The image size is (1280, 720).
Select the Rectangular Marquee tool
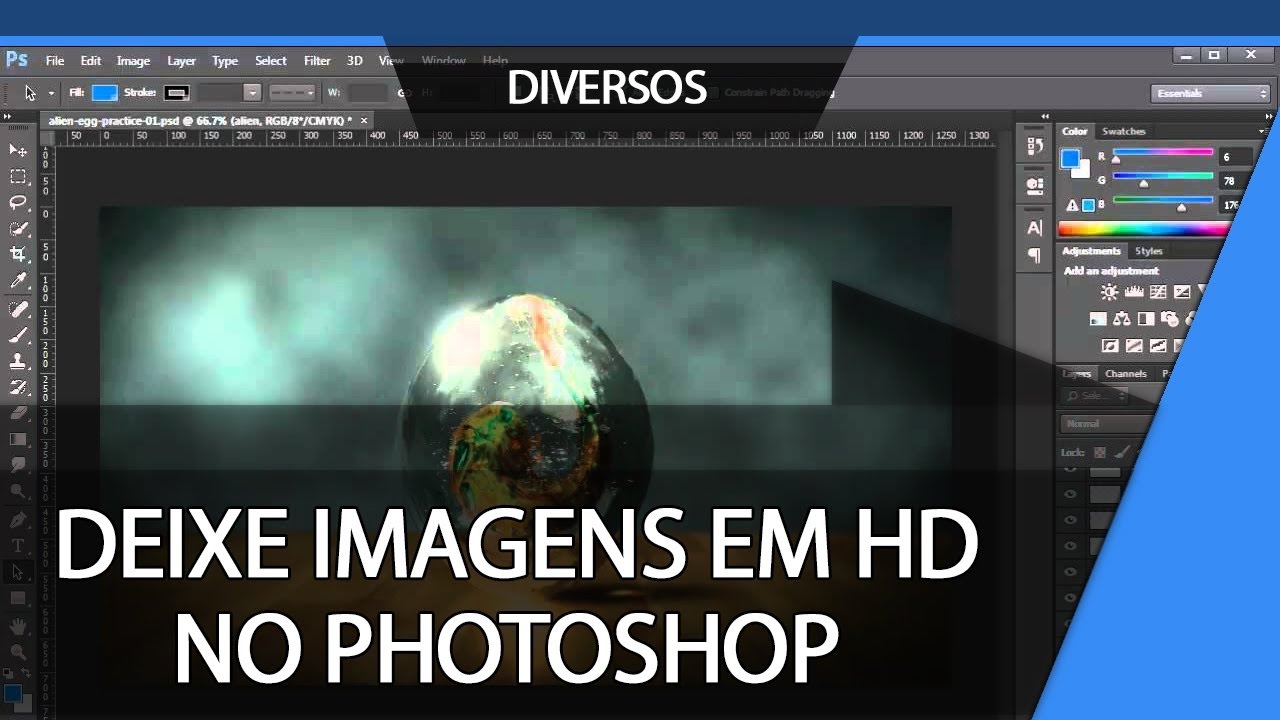tap(18, 176)
